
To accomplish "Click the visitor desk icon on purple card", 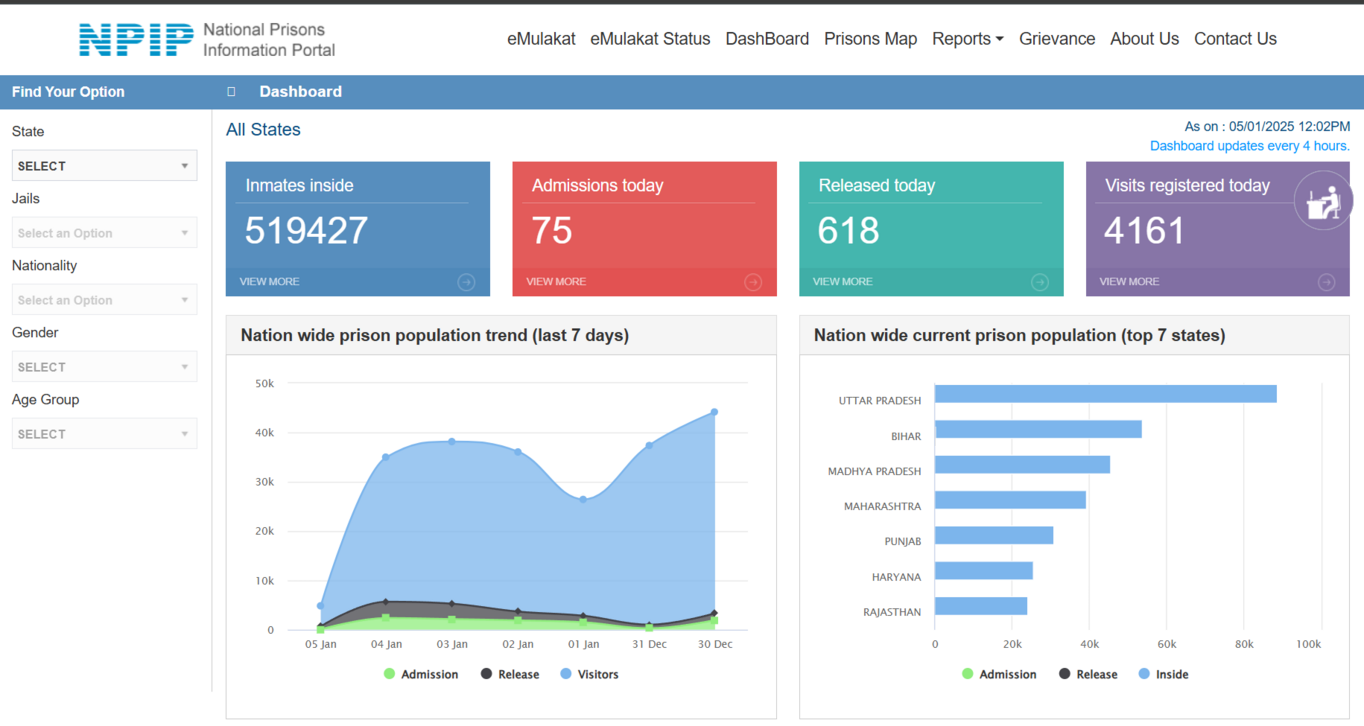I will click(1323, 201).
